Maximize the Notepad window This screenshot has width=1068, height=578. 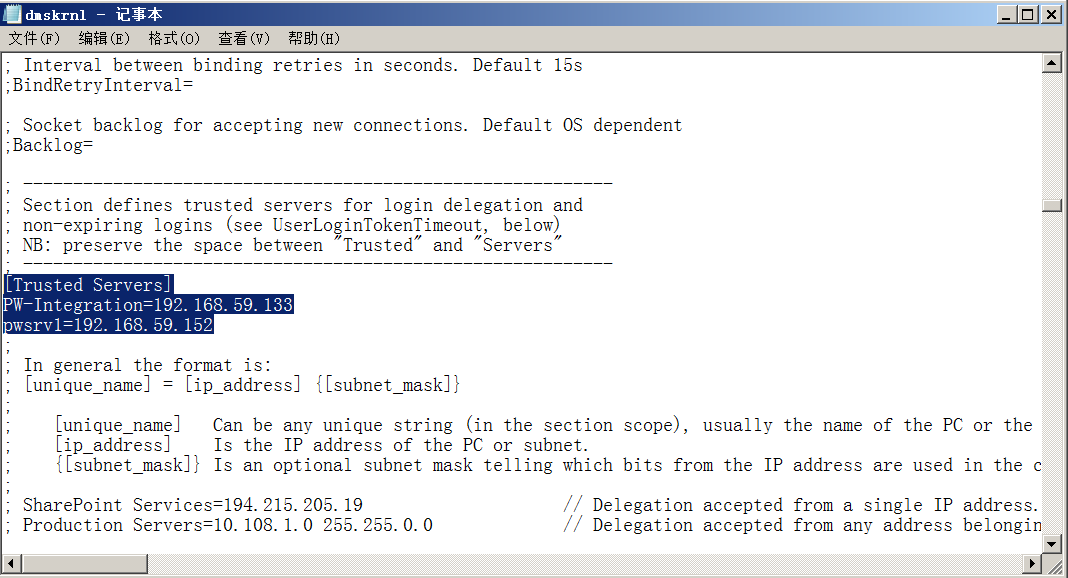[1028, 14]
